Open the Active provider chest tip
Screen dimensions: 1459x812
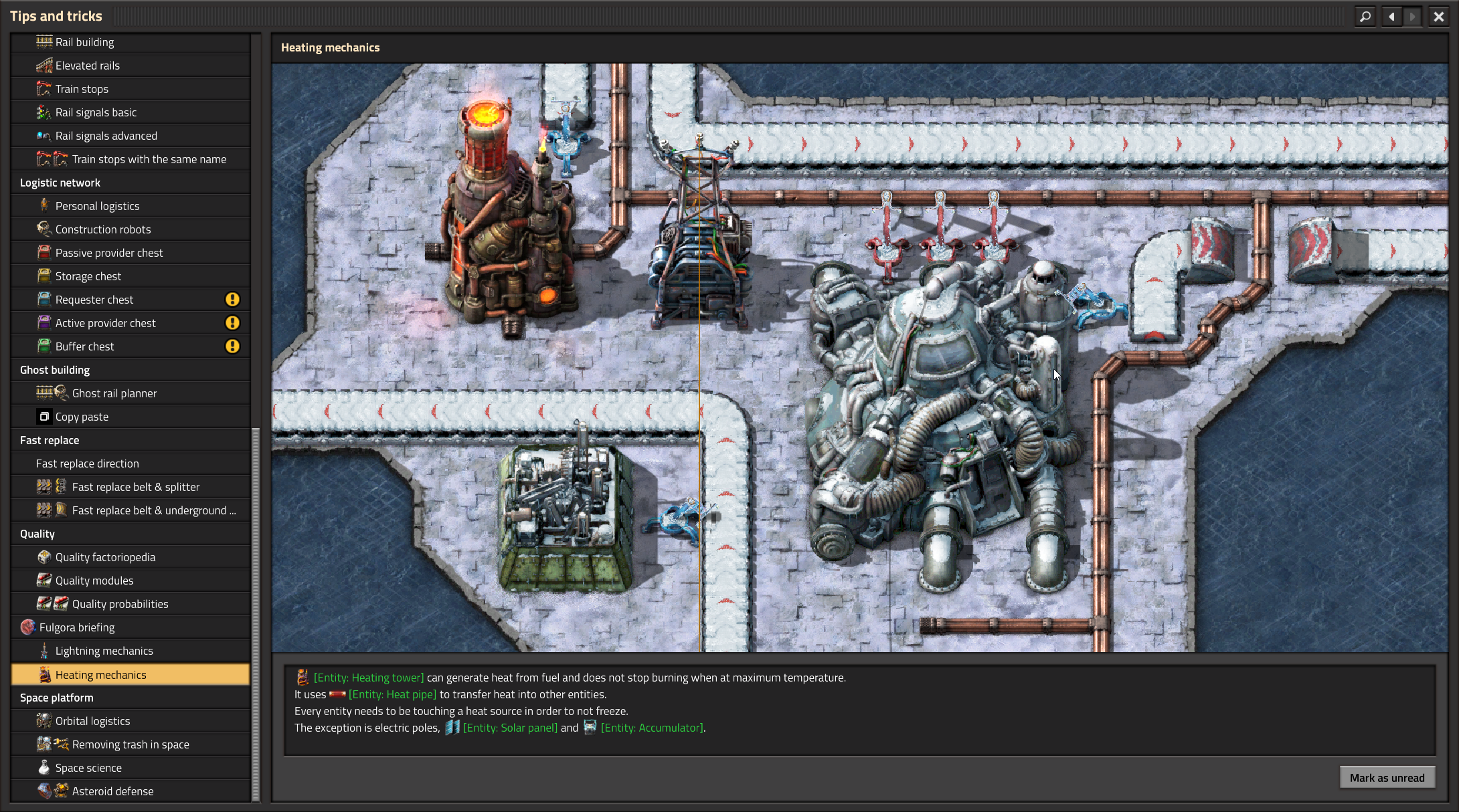[131, 323]
